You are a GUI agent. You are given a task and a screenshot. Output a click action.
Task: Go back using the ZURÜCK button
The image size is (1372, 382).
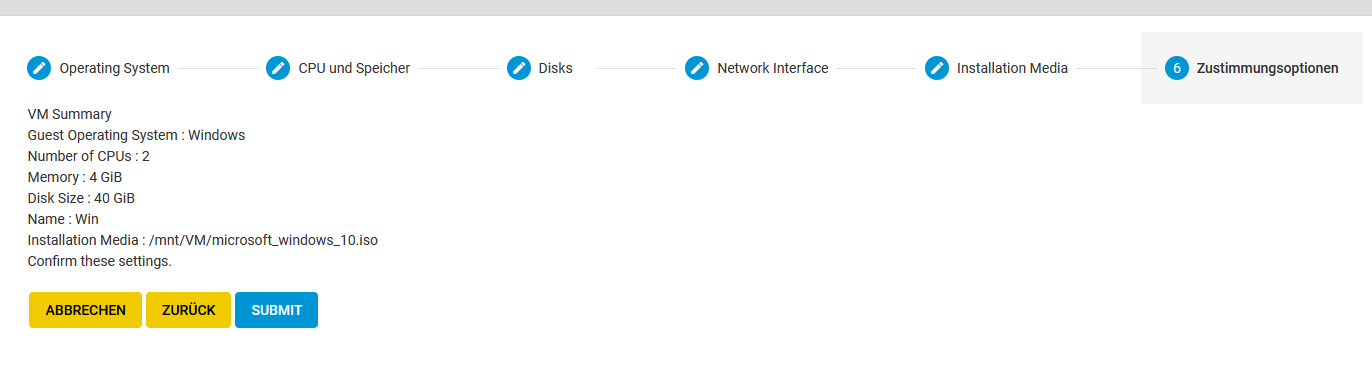188,310
